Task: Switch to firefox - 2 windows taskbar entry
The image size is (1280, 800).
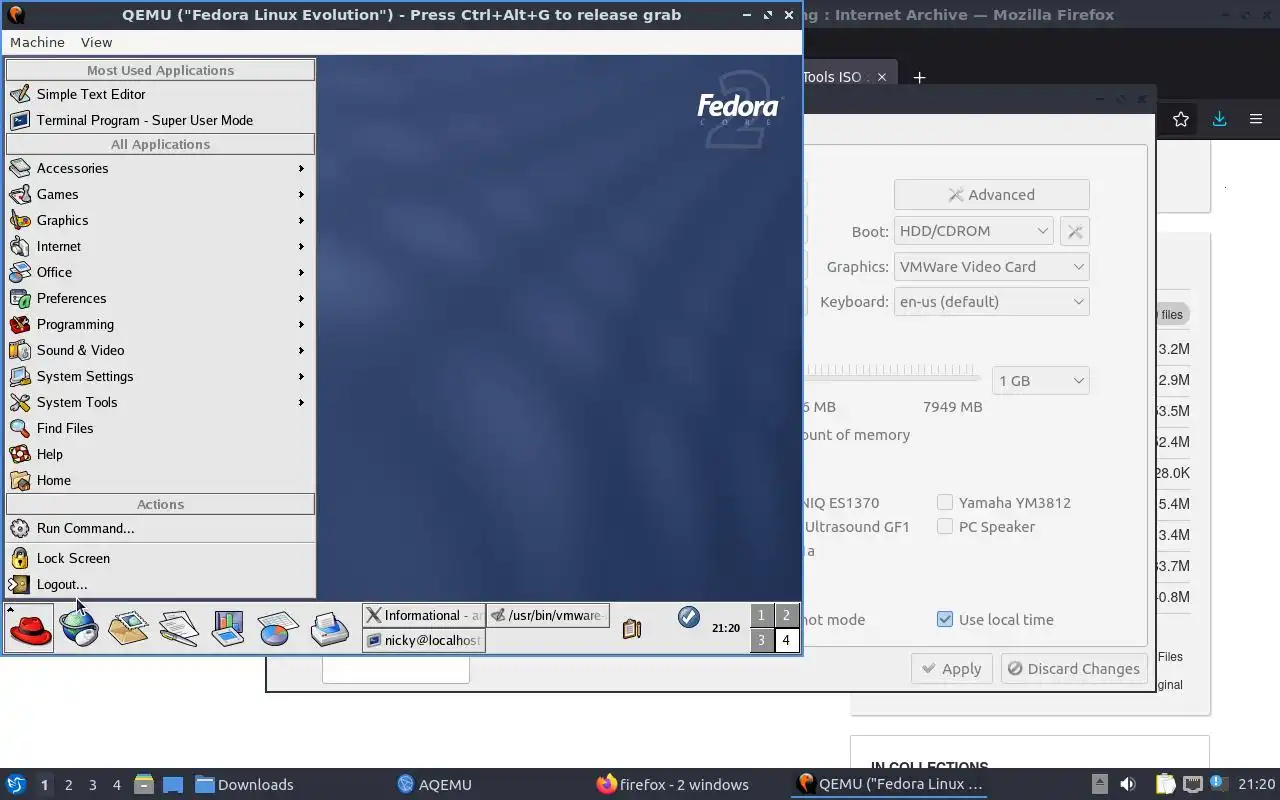Action: (x=672, y=785)
